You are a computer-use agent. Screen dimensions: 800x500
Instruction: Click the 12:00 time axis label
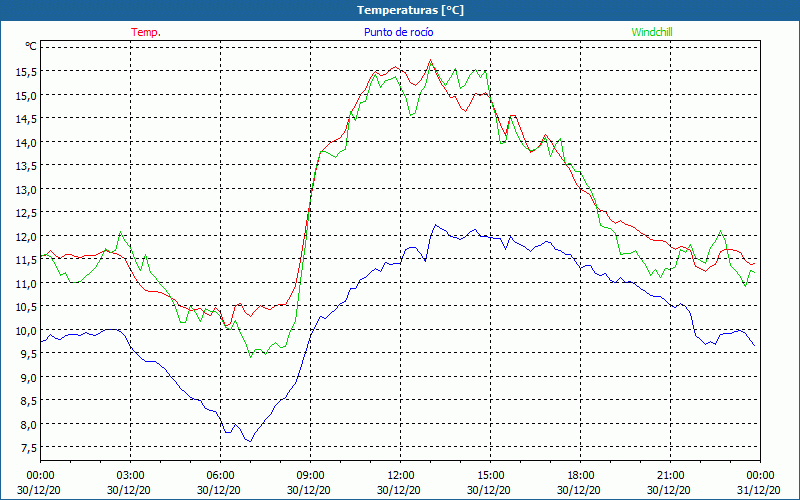point(401,476)
